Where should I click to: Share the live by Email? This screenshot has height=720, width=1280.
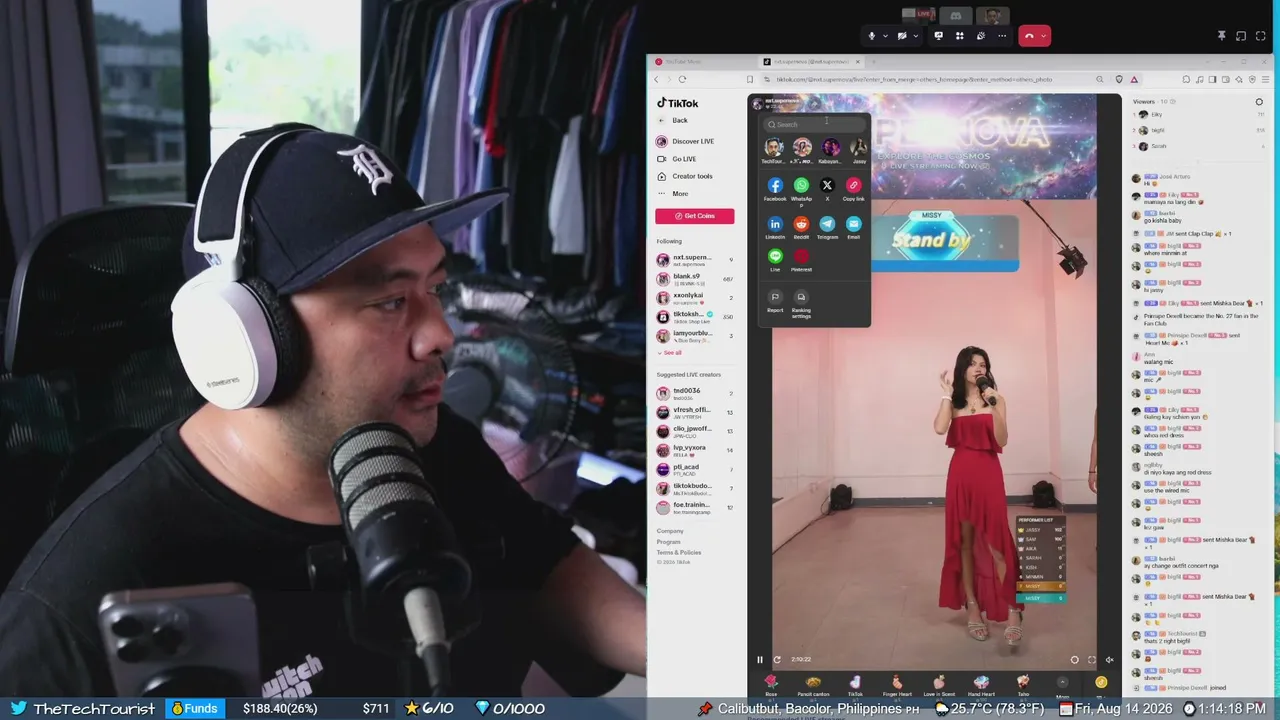point(853,224)
